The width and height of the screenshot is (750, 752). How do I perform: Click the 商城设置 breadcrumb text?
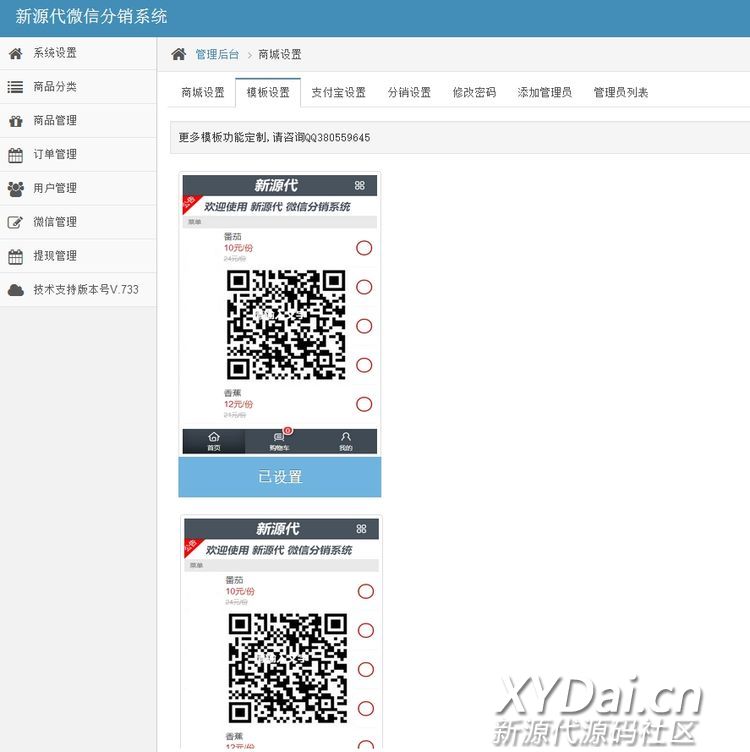click(x=280, y=54)
